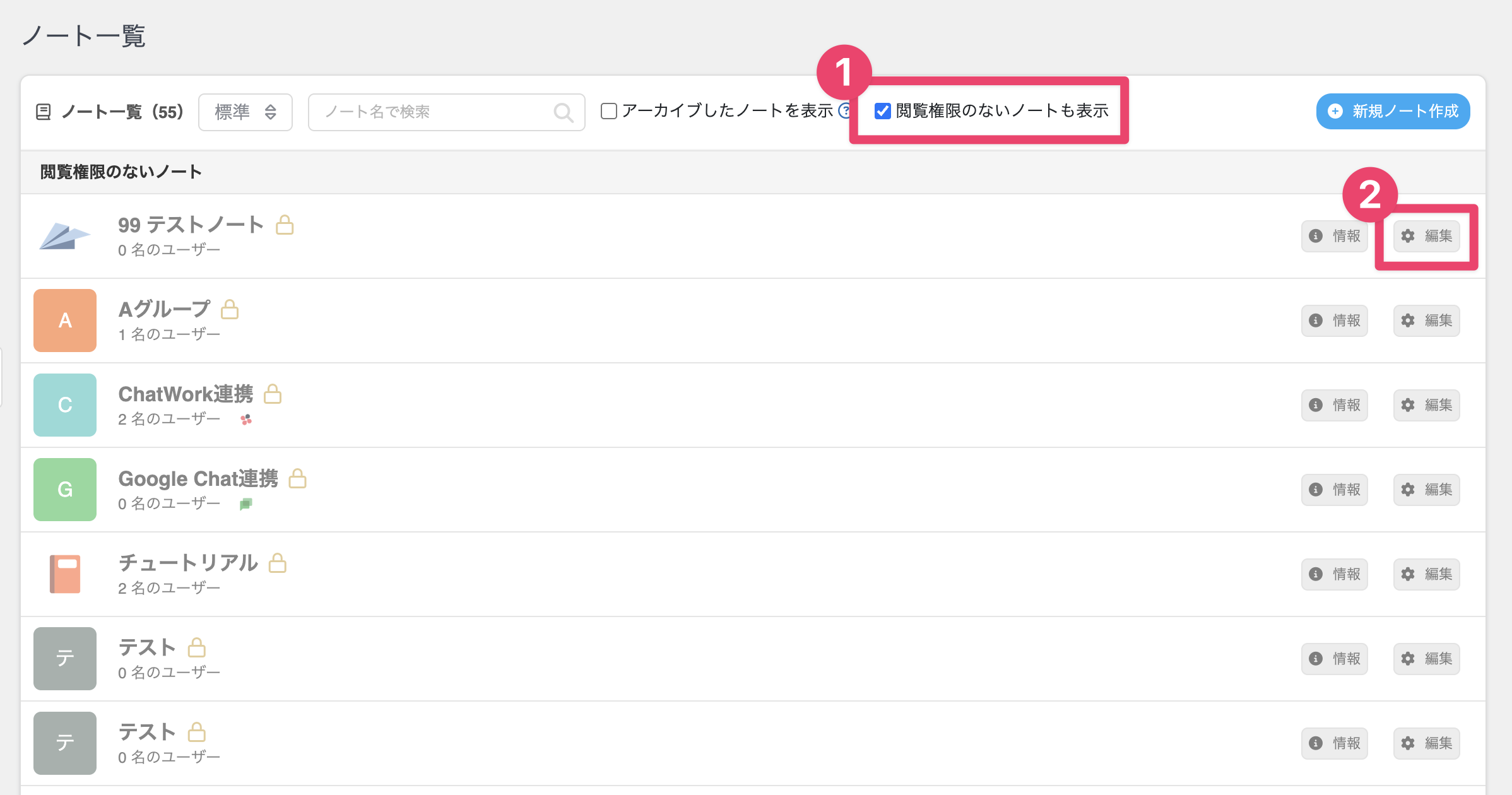Click 編集 for 99 テストノート

[x=1427, y=236]
